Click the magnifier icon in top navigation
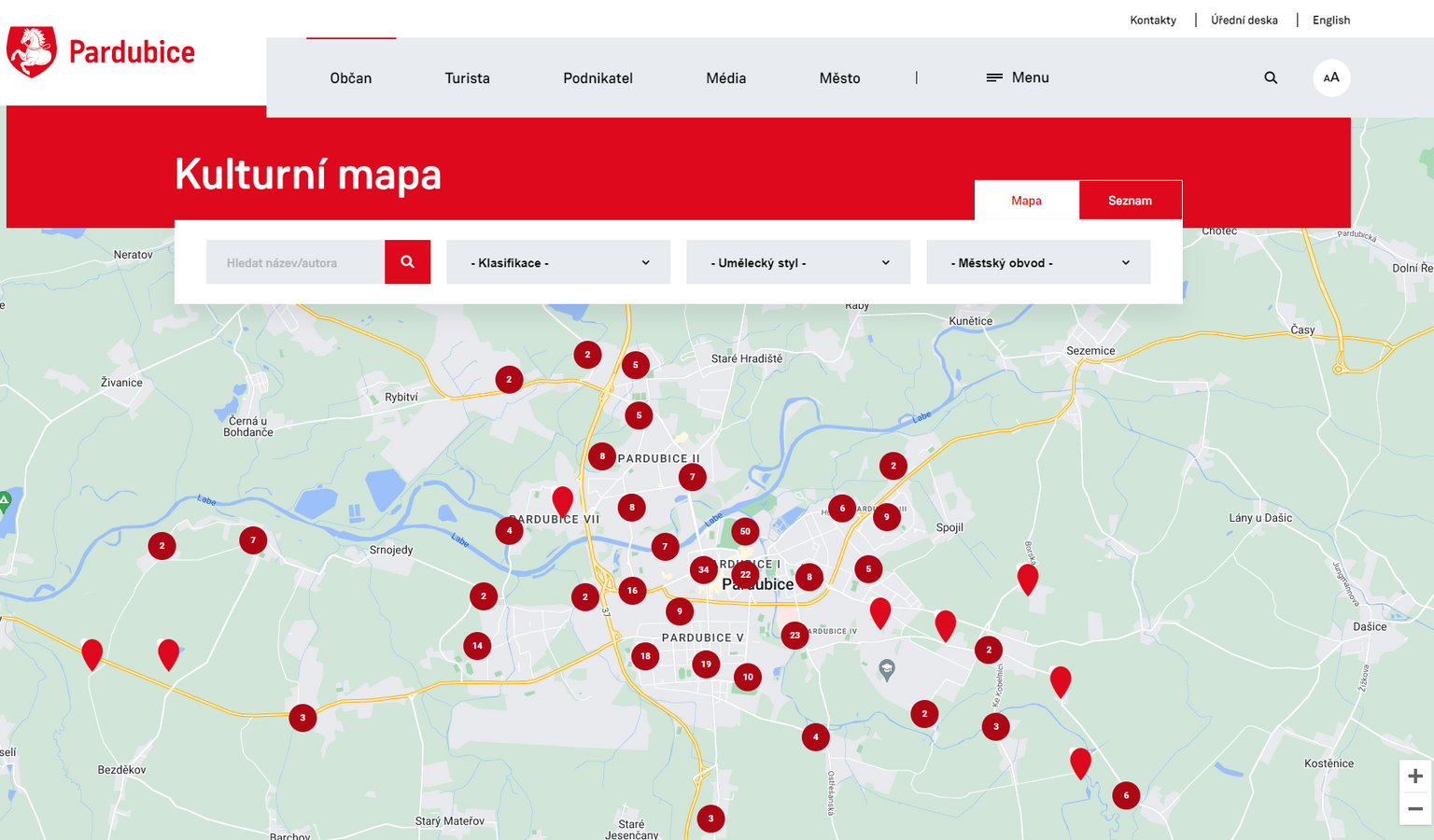Screen dimensions: 1434x840 1271,78
